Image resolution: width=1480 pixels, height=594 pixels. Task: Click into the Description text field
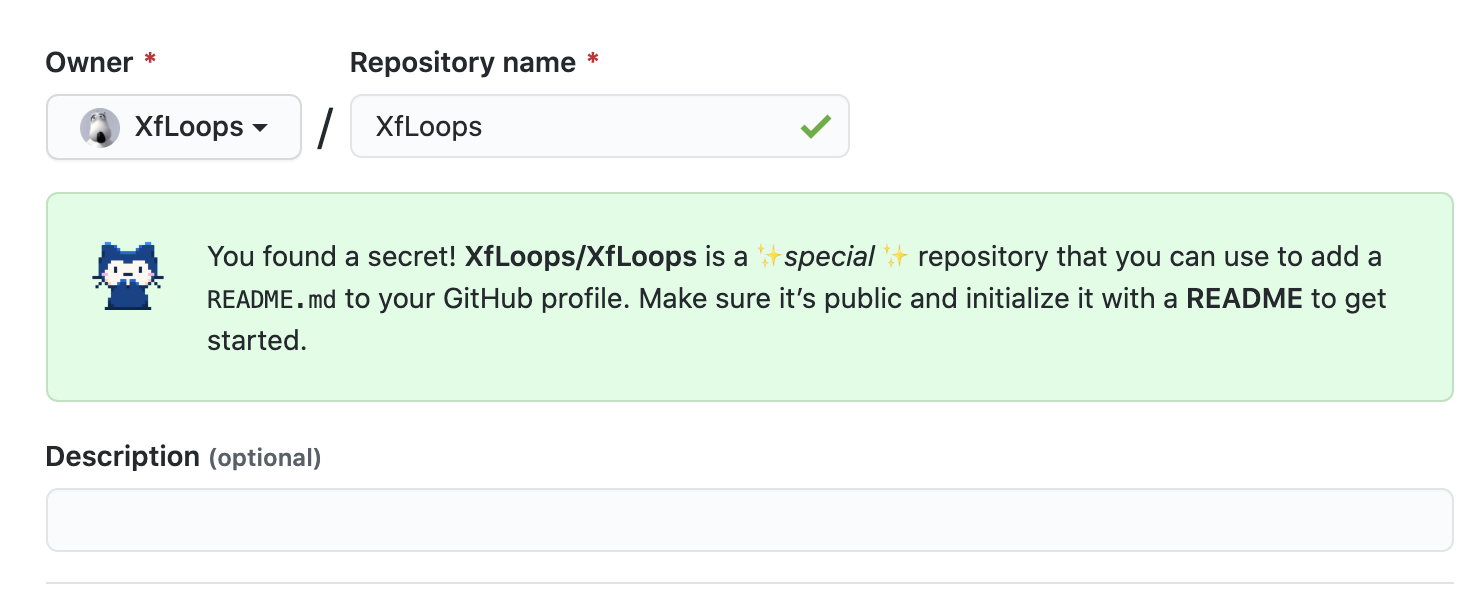coord(749,520)
